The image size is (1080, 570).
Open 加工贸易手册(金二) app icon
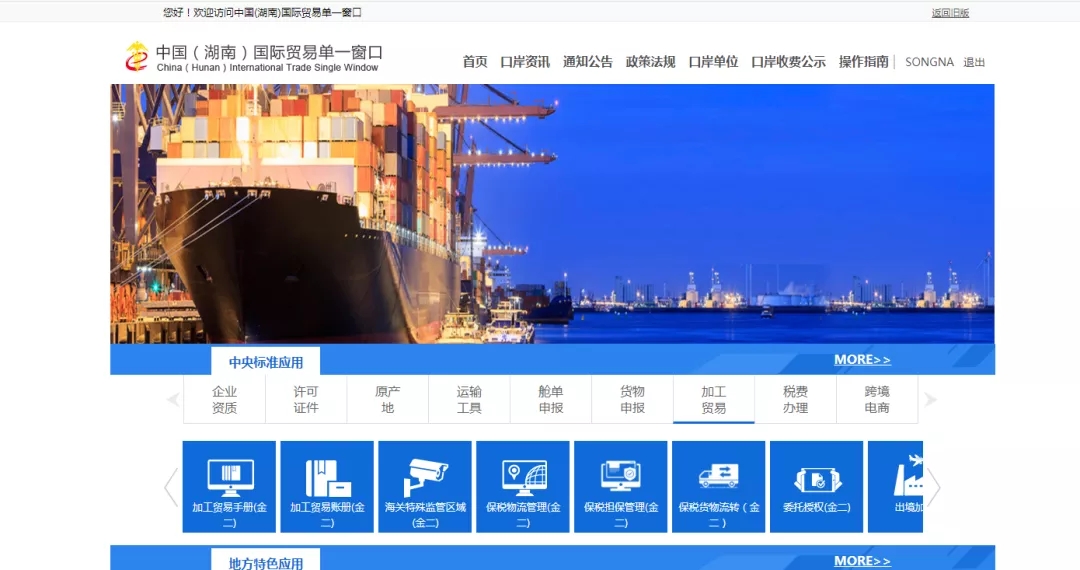point(229,486)
